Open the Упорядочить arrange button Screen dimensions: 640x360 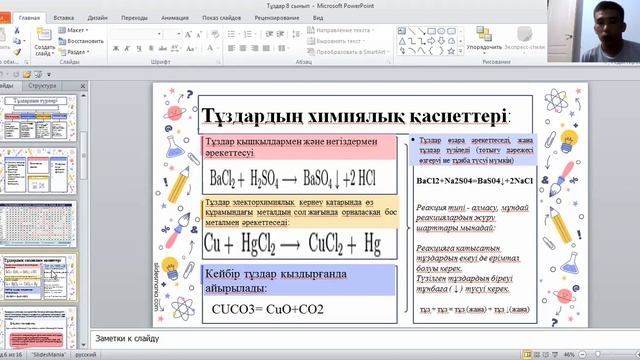tap(484, 39)
